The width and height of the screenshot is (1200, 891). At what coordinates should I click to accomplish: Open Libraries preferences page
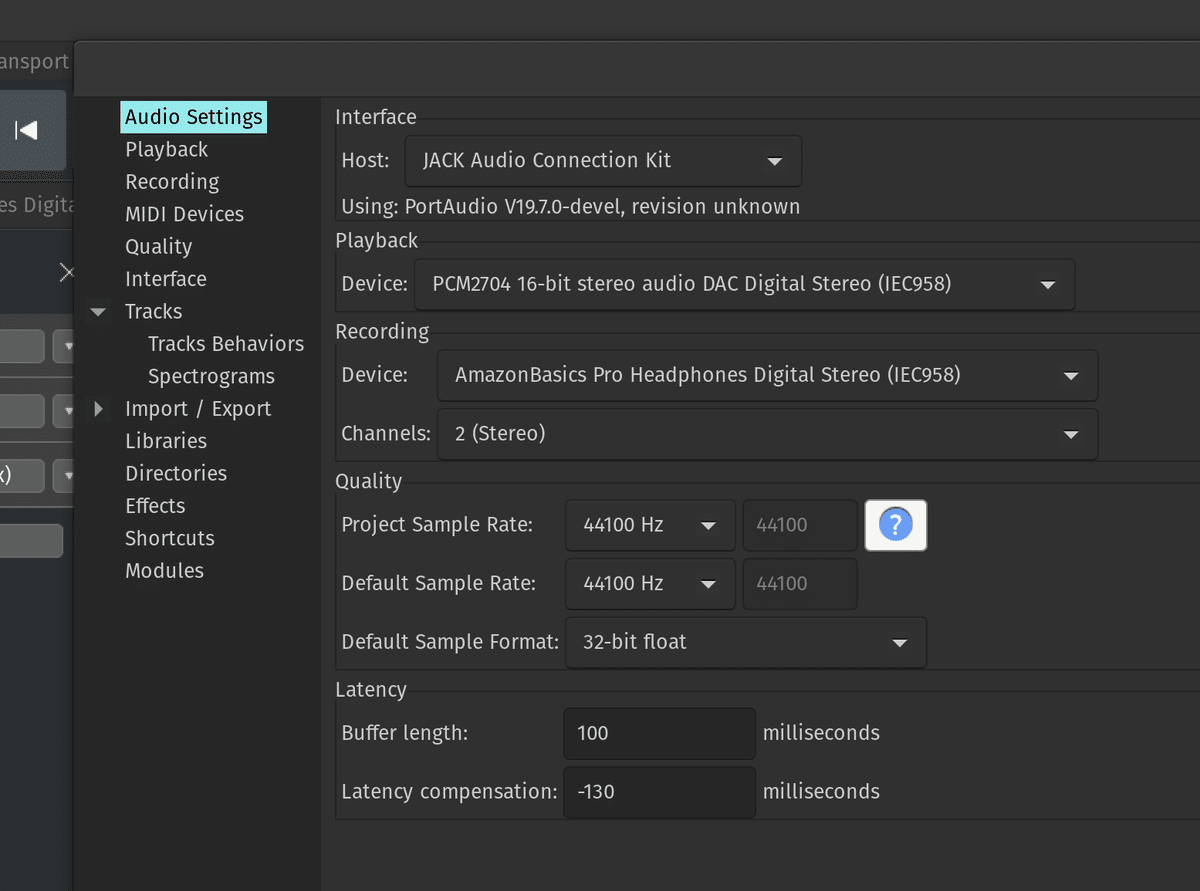(x=166, y=441)
